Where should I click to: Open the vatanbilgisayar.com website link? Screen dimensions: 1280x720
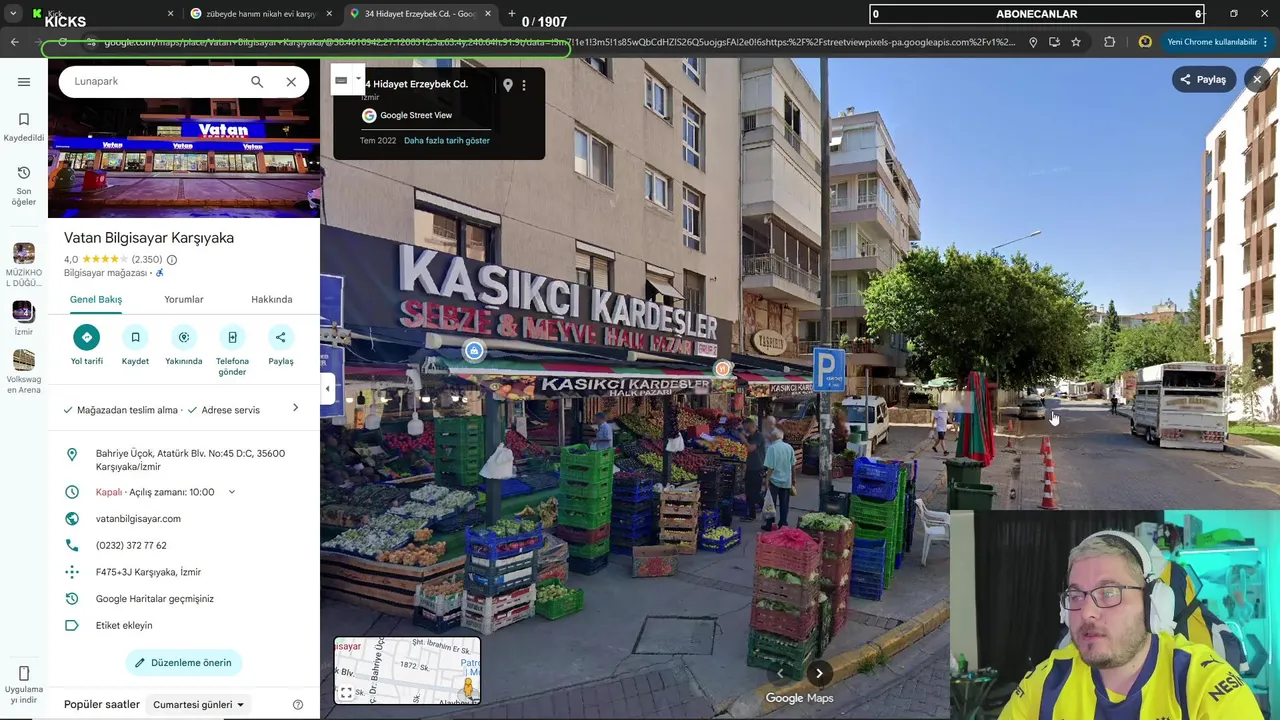(x=138, y=519)
